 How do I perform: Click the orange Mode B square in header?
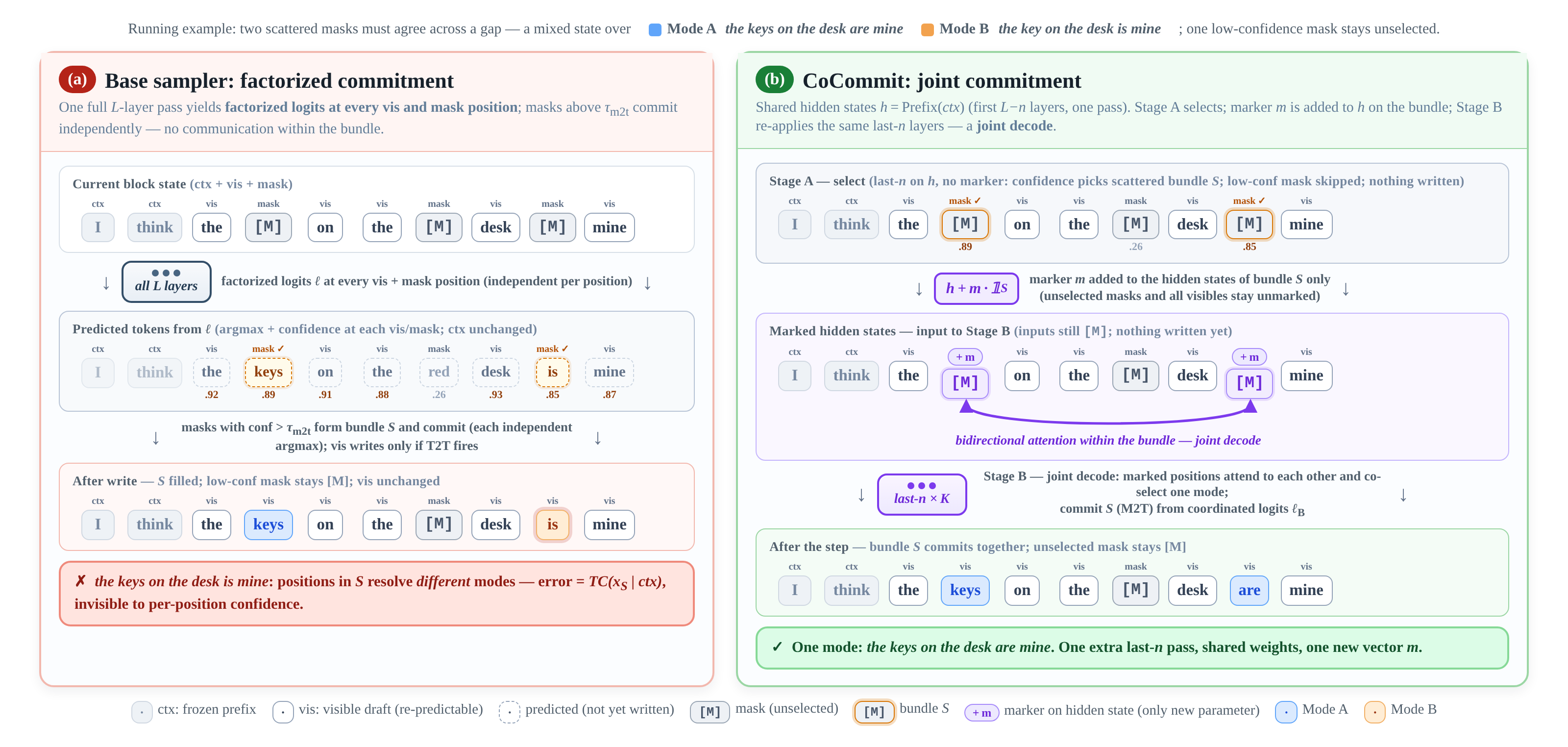(x=927, y=30)
